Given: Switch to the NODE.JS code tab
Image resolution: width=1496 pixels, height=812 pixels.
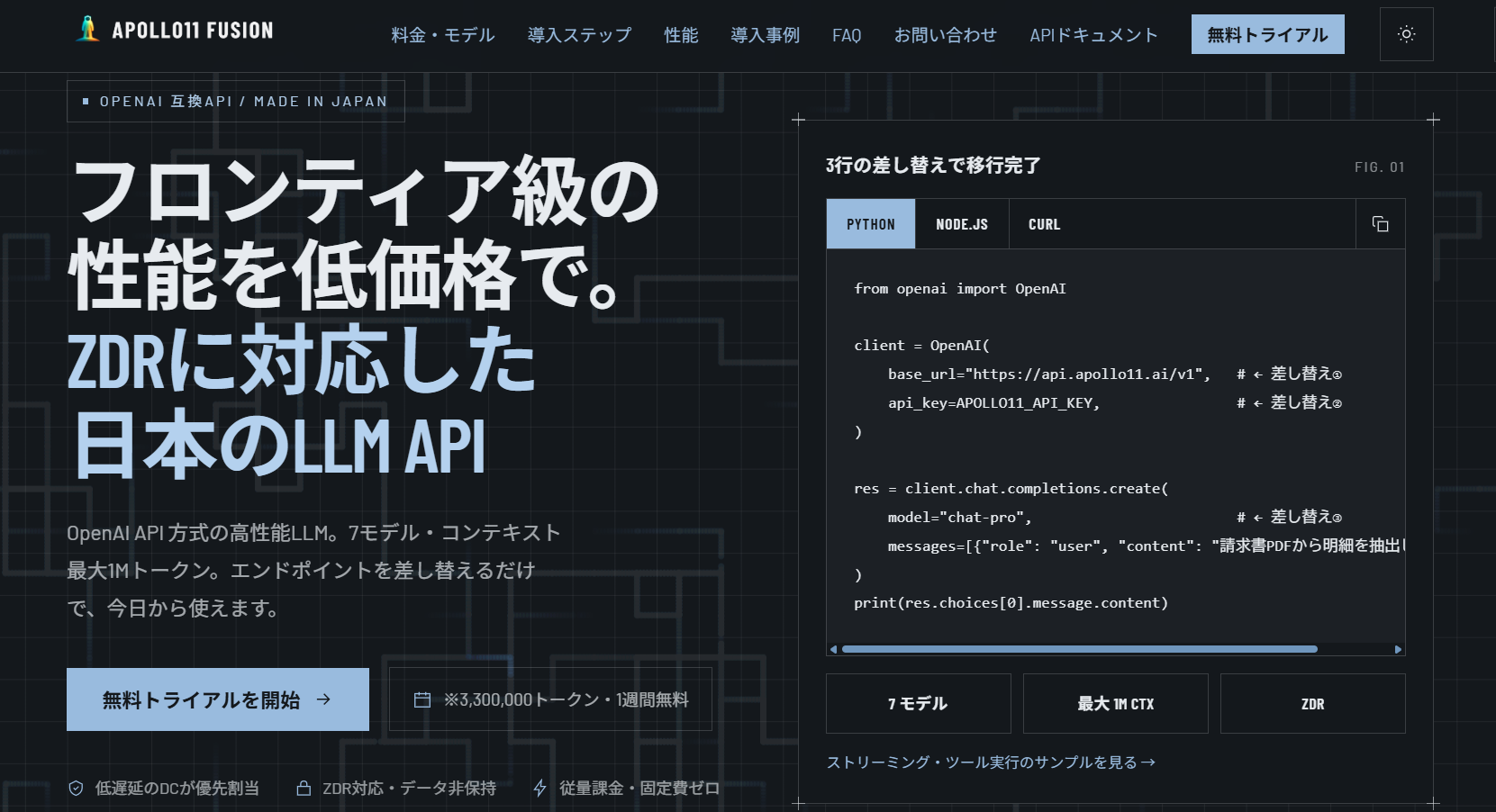Looking at the screenshot, I should [962, 224].
